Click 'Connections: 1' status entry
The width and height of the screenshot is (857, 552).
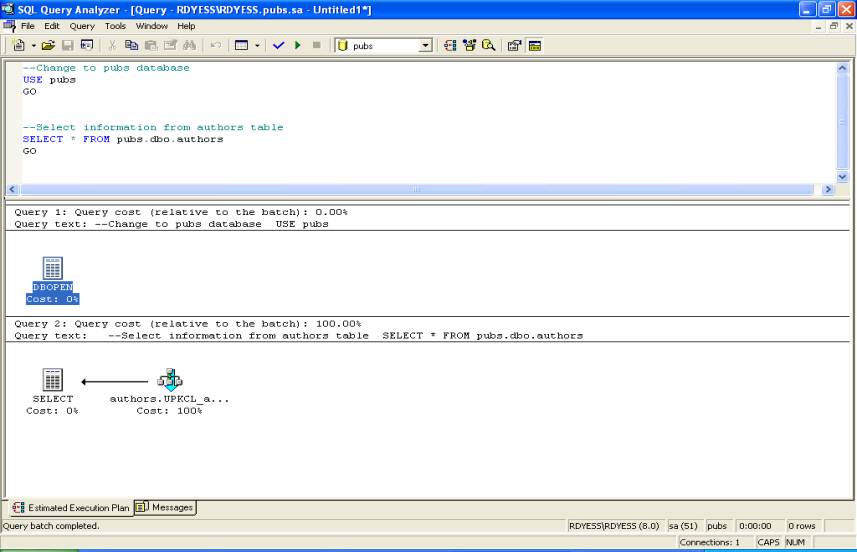click(709, 542)
